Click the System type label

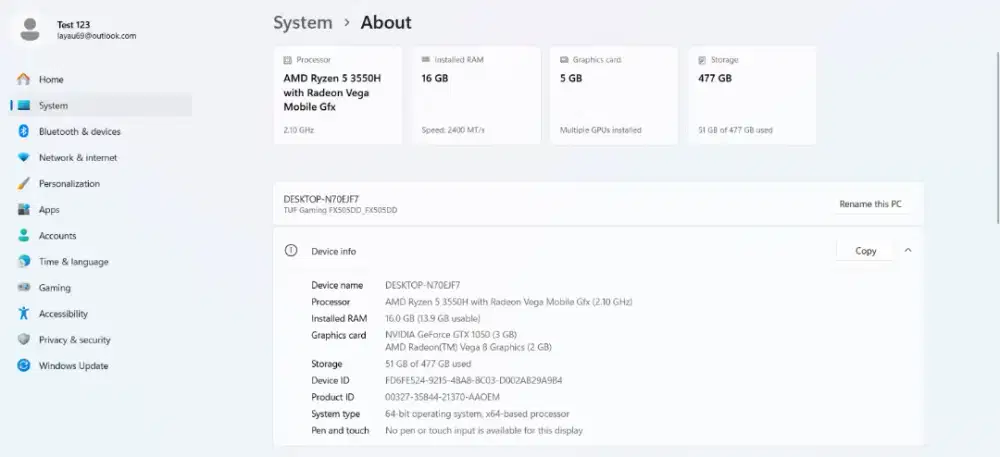(x=335, y=414)
